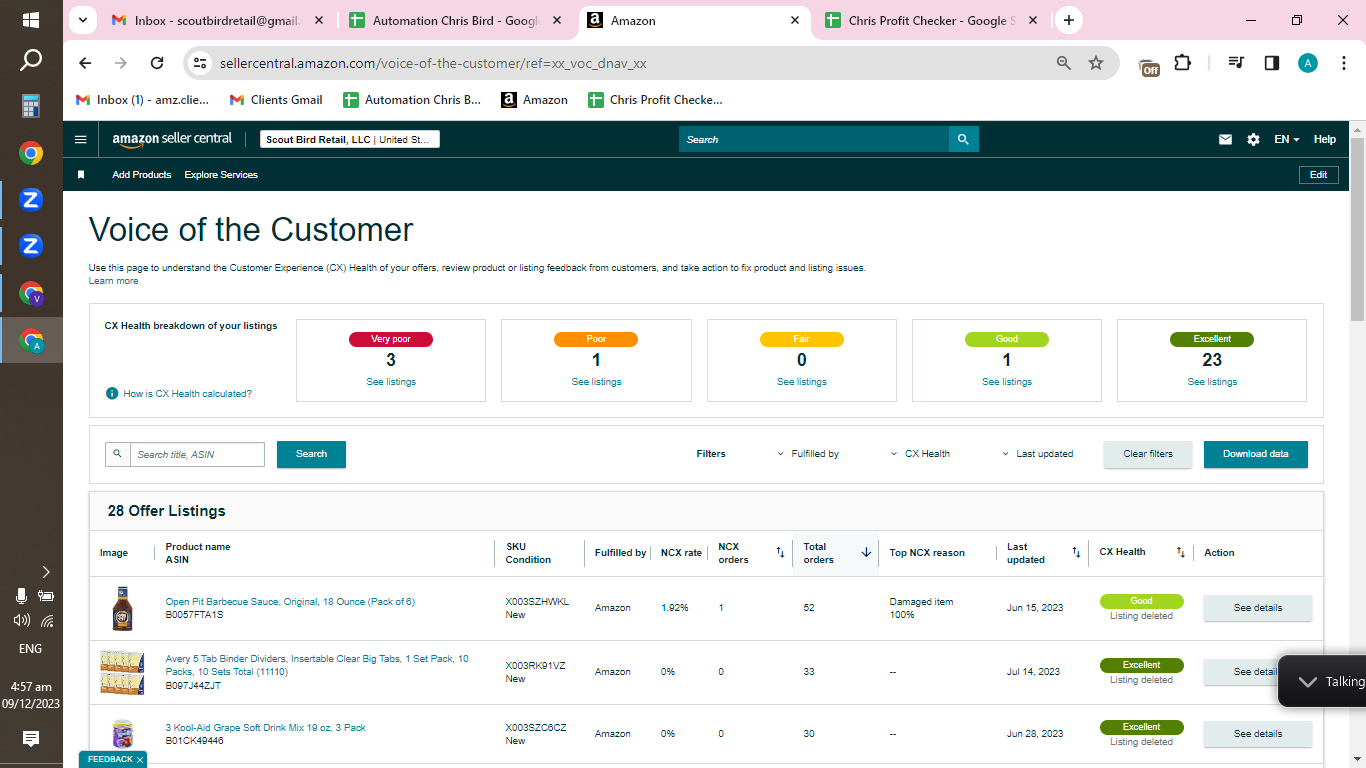Expand the CX Health filter dropdown
Screen dimensions: 1366x768
point(920,454)
